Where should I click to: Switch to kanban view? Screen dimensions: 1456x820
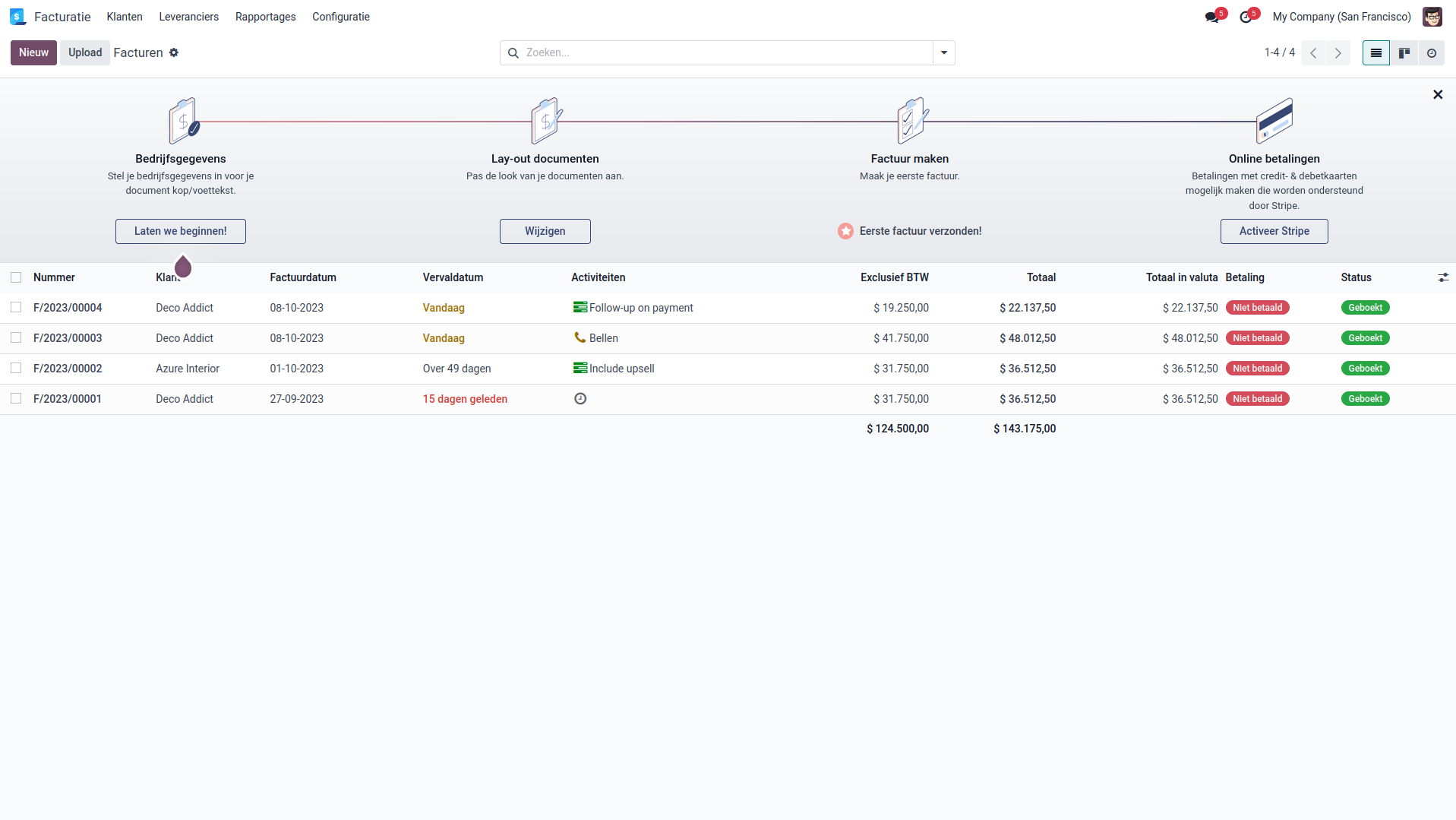[x=1404, y=53]
